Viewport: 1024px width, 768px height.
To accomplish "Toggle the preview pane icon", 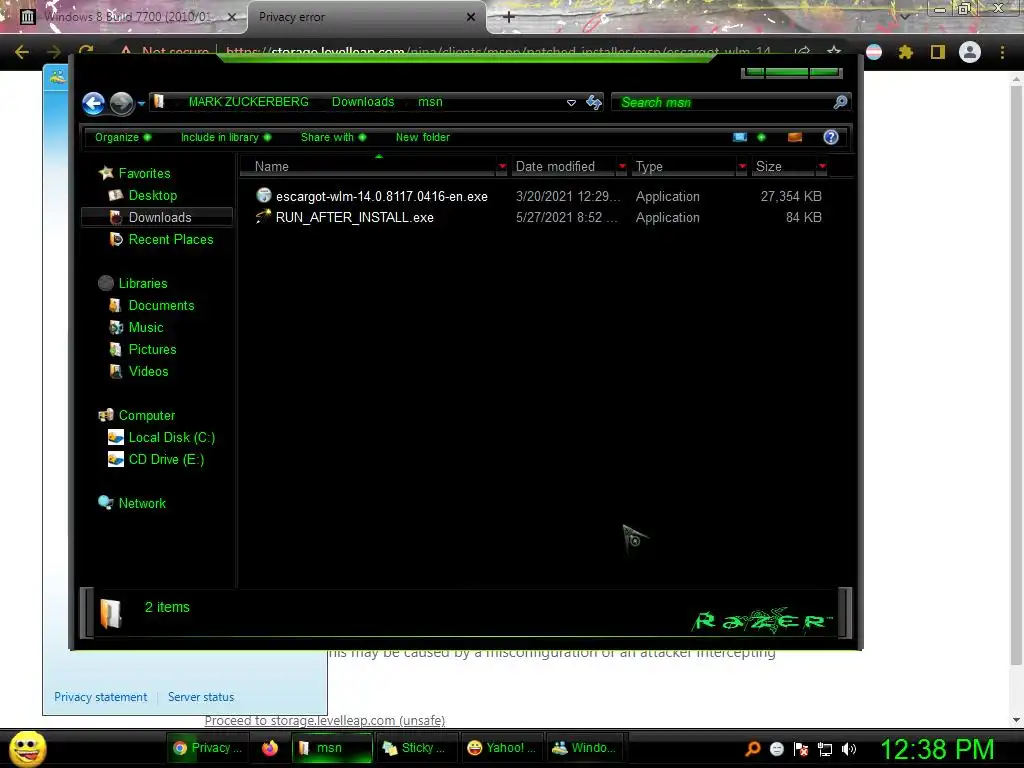I will coord(795,137).
